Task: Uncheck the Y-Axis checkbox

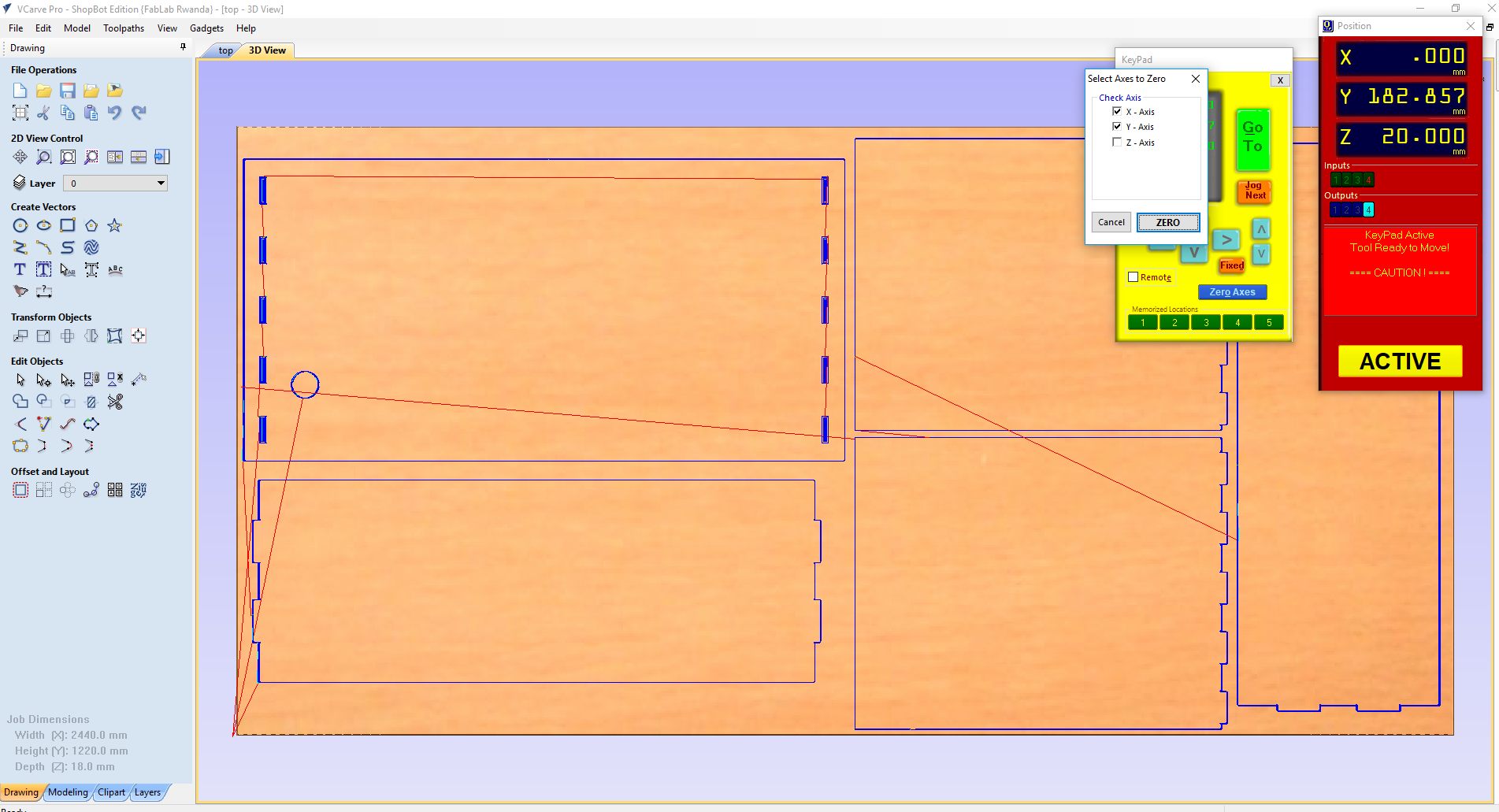Action: (x=1117, y=126)
